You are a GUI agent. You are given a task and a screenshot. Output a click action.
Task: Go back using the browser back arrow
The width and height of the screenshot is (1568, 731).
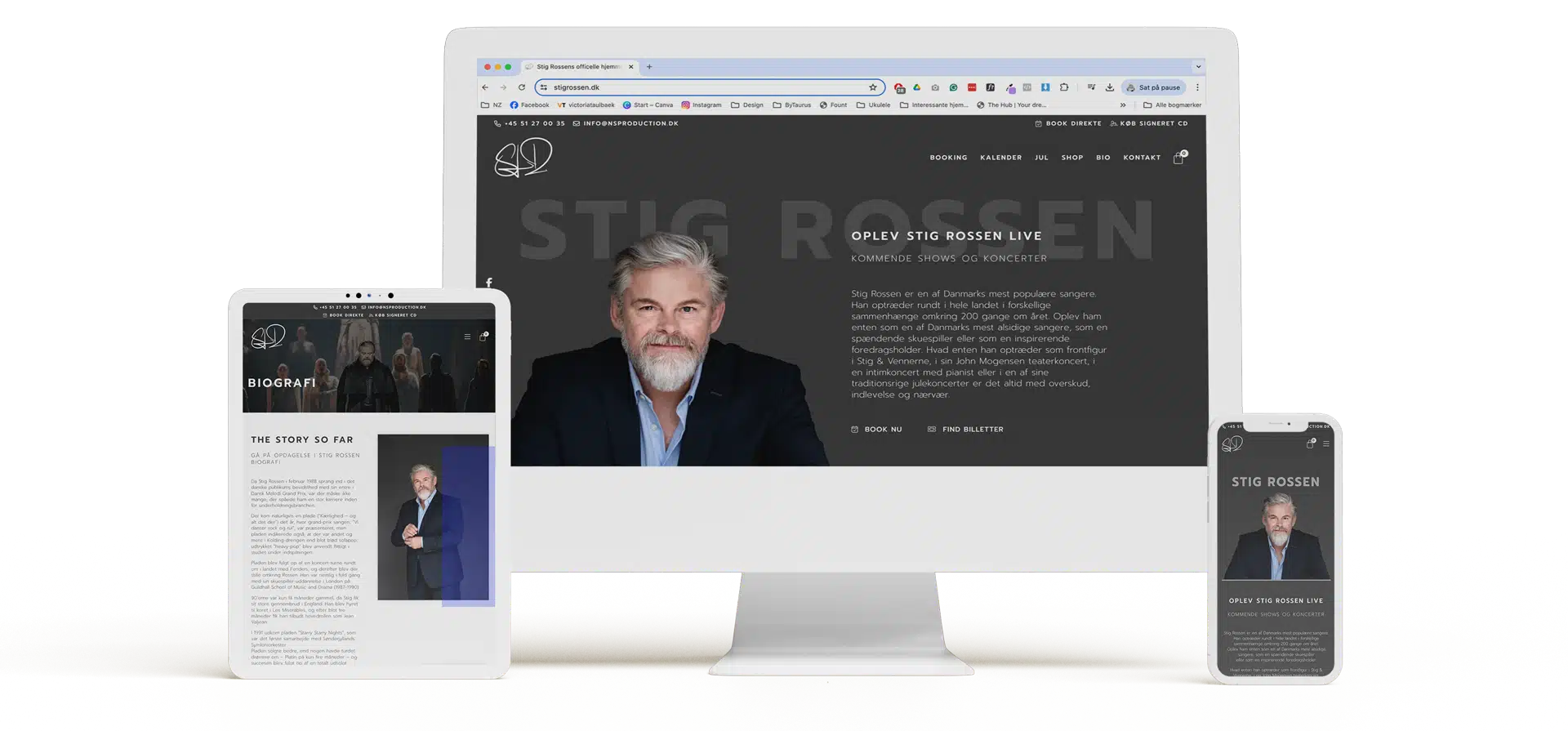[x=485, y=87]
